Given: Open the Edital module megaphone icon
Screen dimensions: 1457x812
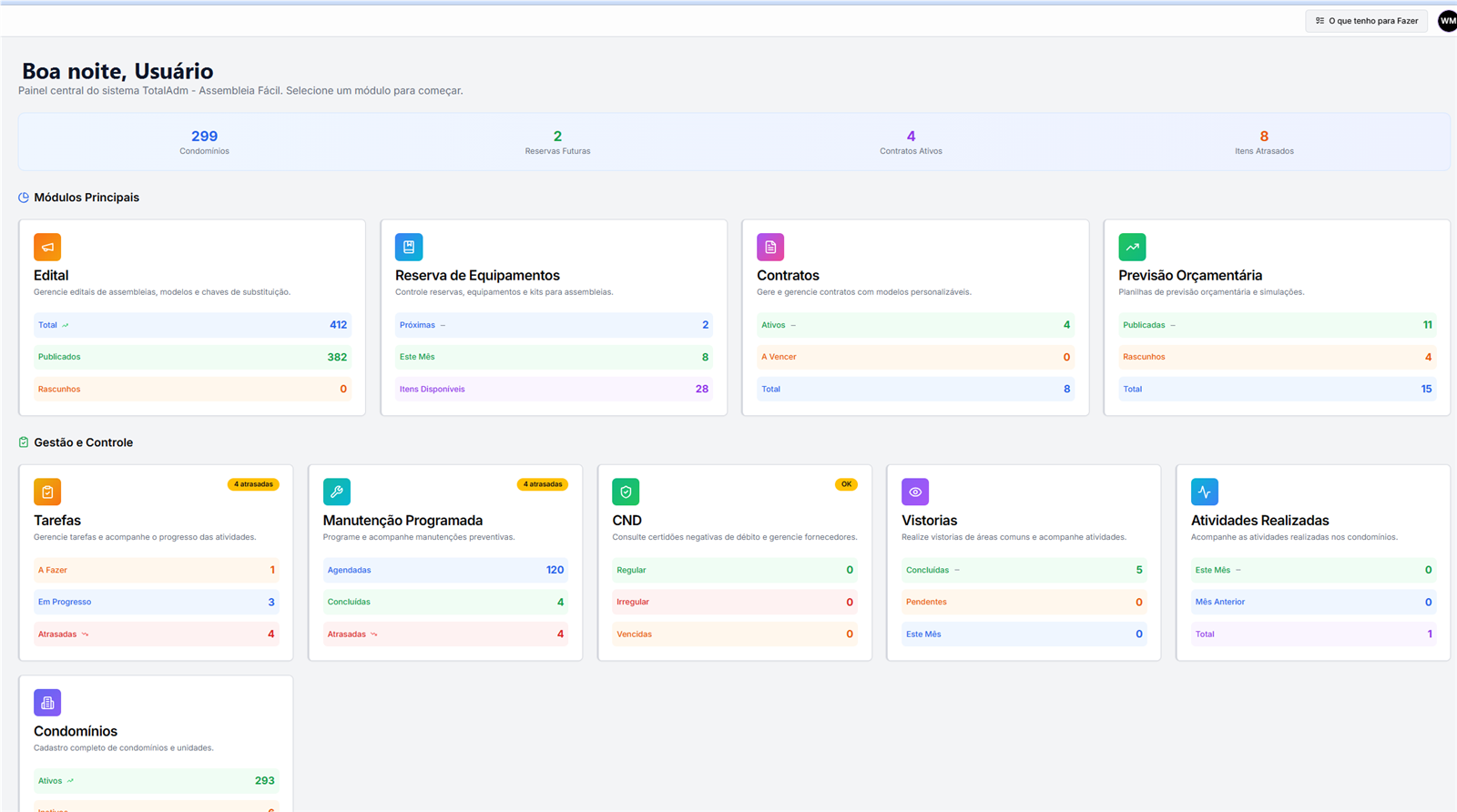Looking at the screenshot, I should click(47, 247).
